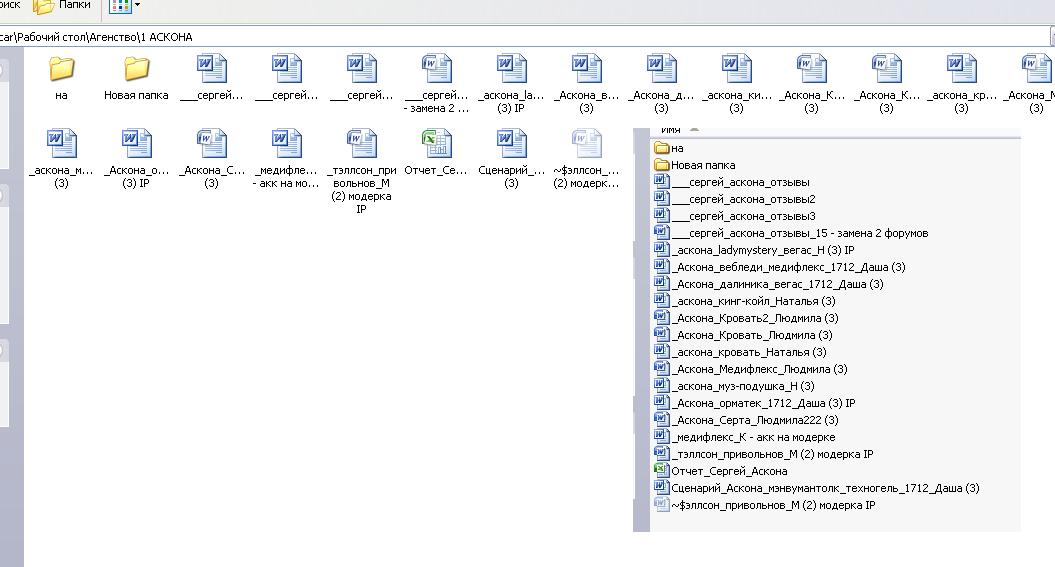Select '_Аскона_Медифлекс_Людмила (3)' in the list
This screenshot has width=1055, height=567.
pyautogui.click(x=751, y=369)
